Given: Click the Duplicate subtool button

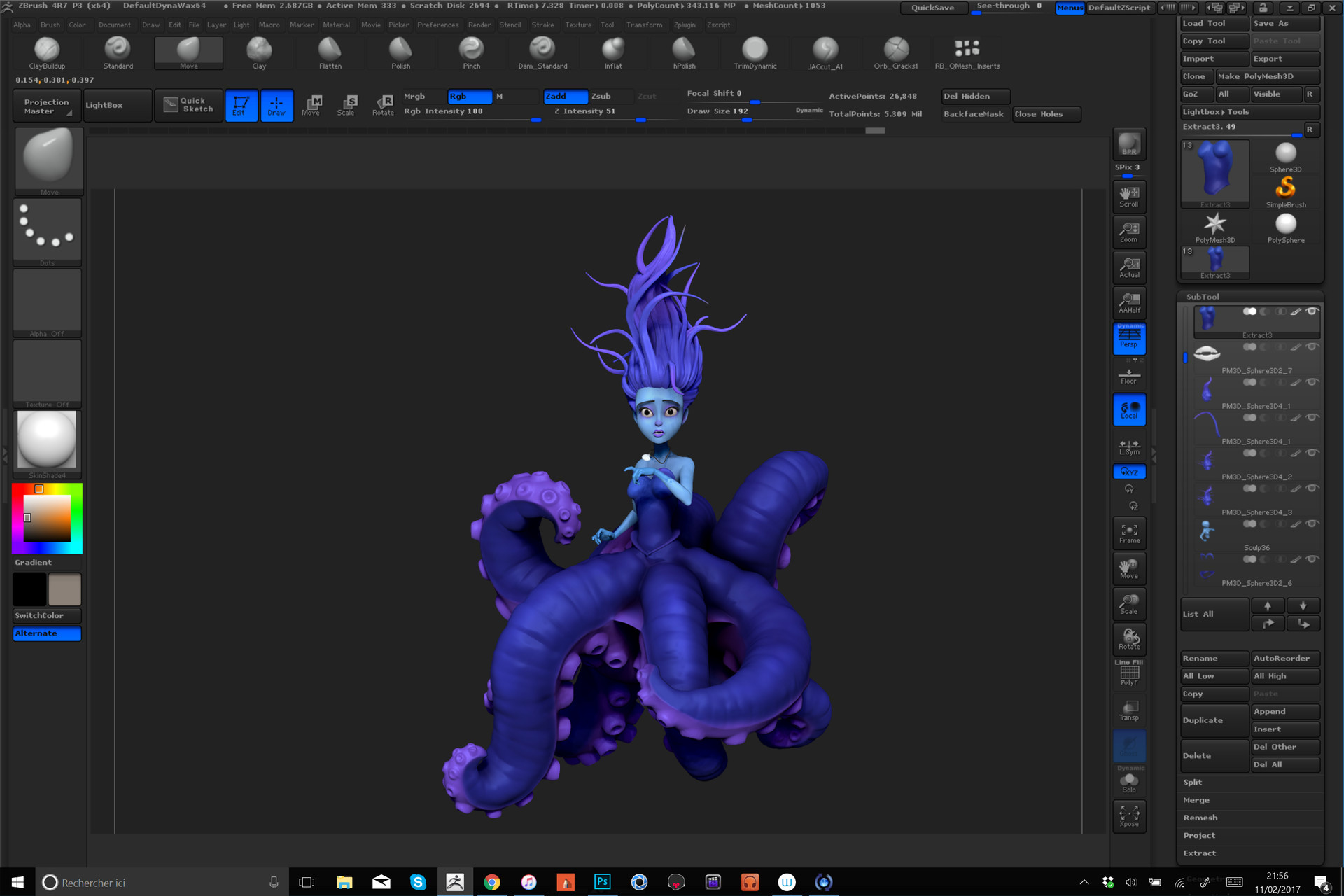Looking at the screenshot, I should point(1214,720).
